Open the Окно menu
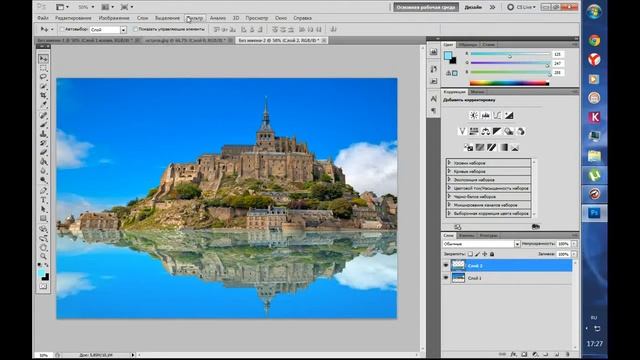Viewport: 640px width, 360px height. tap(281, 18)
